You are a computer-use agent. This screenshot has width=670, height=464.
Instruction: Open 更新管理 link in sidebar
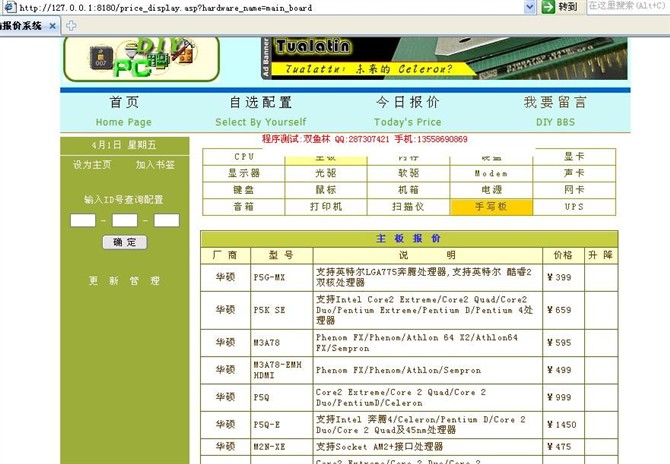tap(124, 281)
